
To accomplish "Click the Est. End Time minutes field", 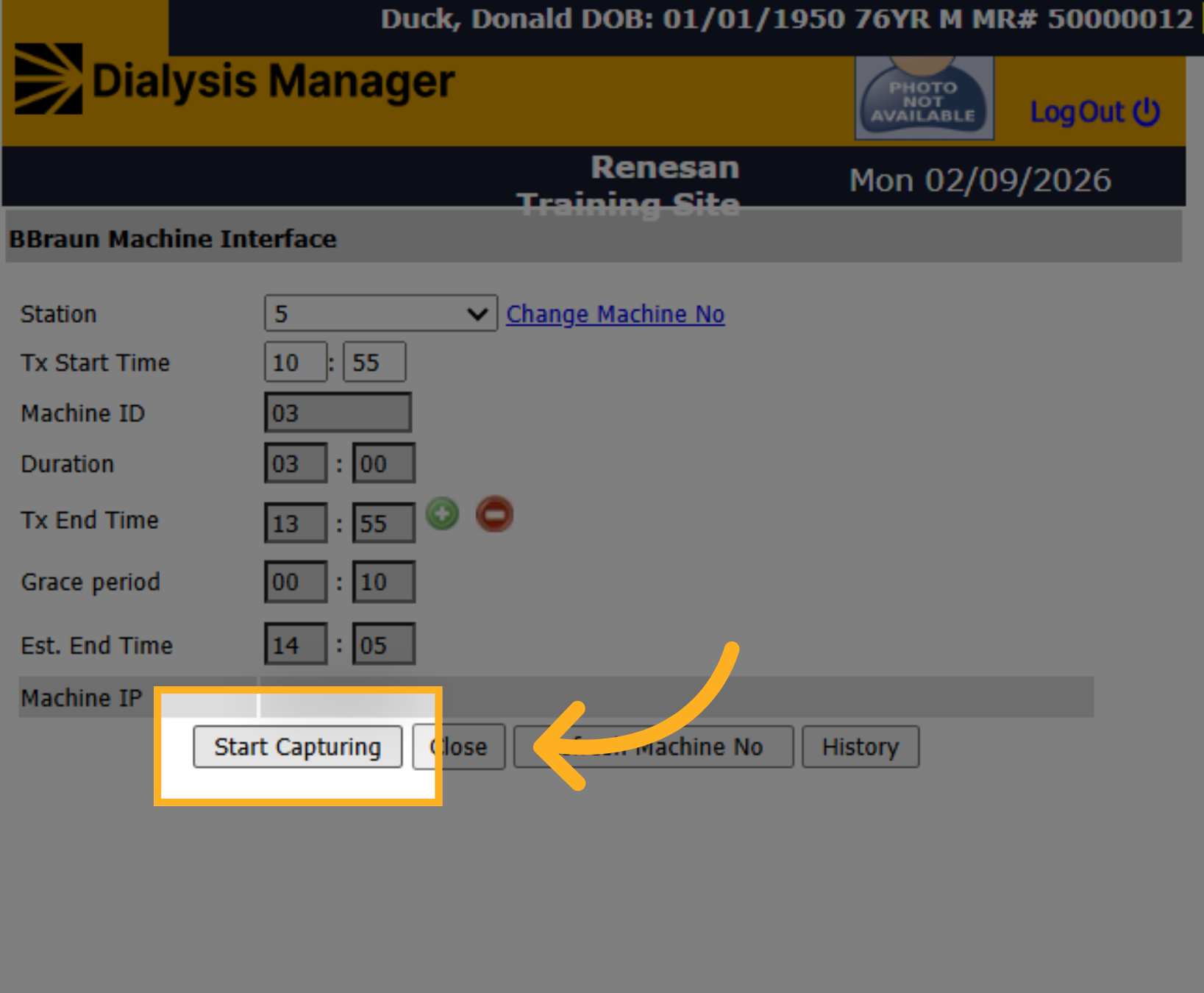I will [384, 644].
